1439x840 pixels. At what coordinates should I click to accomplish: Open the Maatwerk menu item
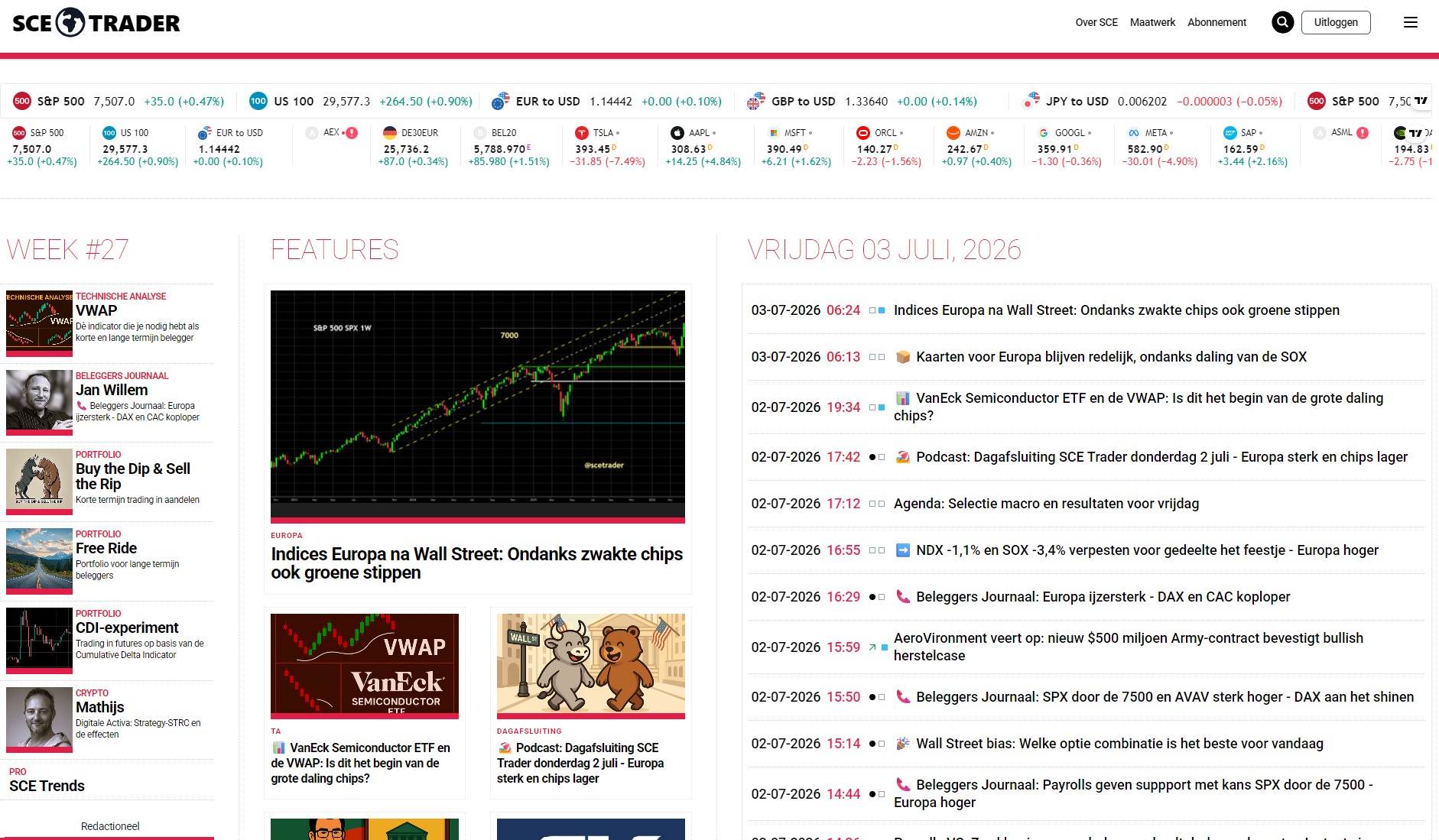coord(1152,22)
